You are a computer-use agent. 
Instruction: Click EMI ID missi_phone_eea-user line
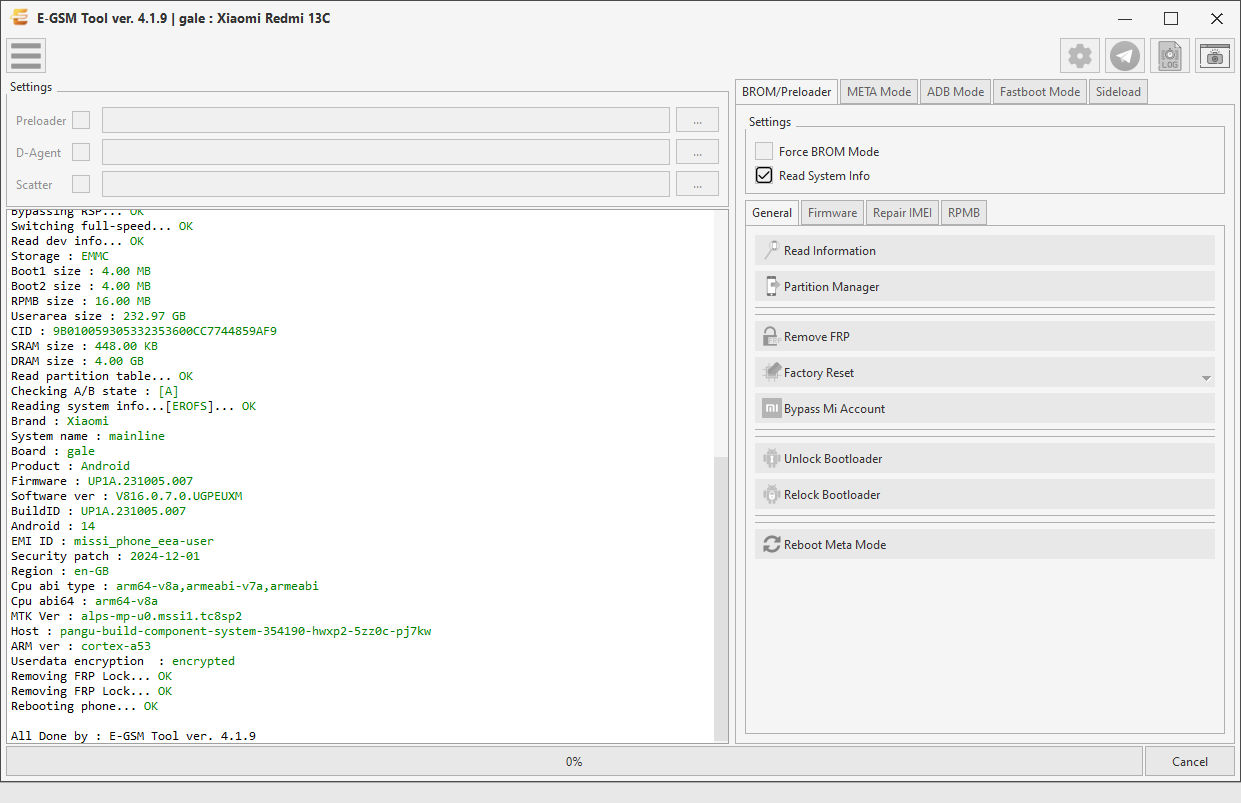click(x=112, y=541)
